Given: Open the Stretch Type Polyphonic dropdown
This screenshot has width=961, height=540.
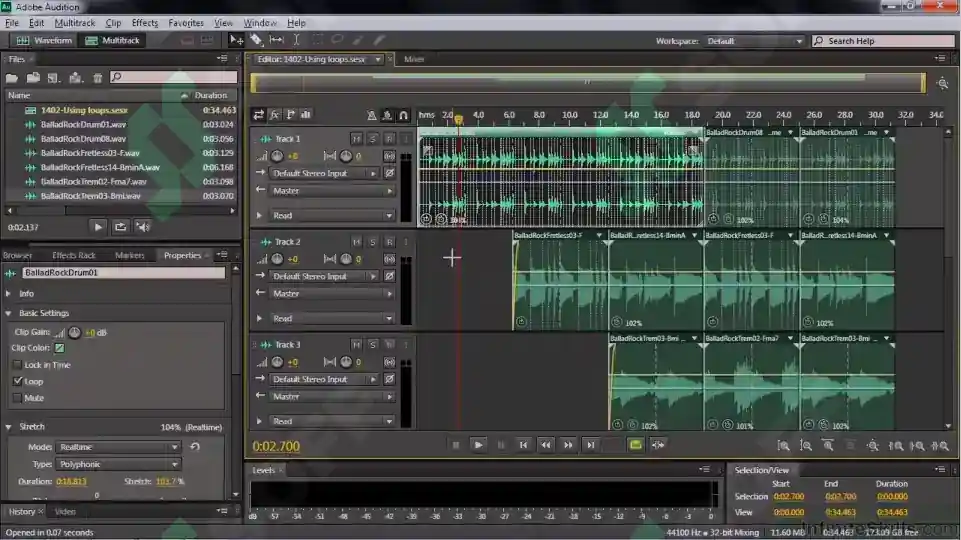Looking at the screenshot, I should (x=119, y=464).
